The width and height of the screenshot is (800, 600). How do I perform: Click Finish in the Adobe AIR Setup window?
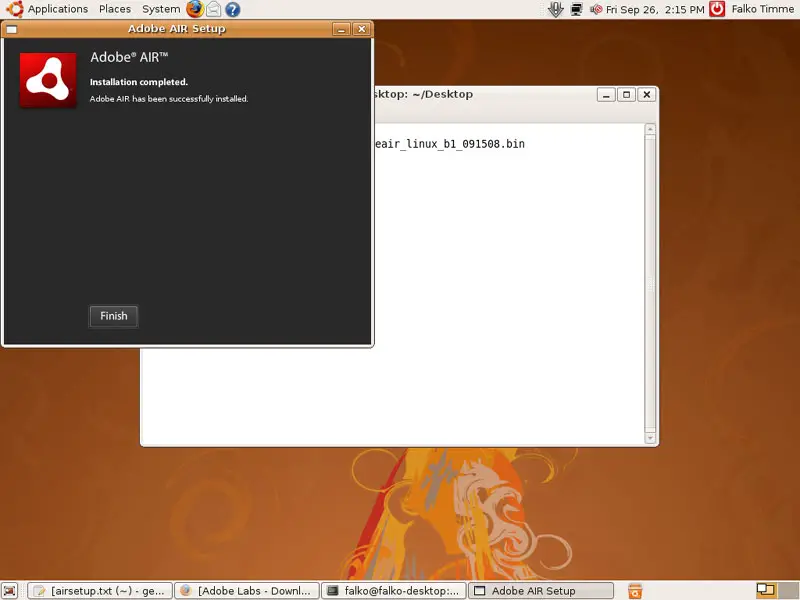coord(113,316)
